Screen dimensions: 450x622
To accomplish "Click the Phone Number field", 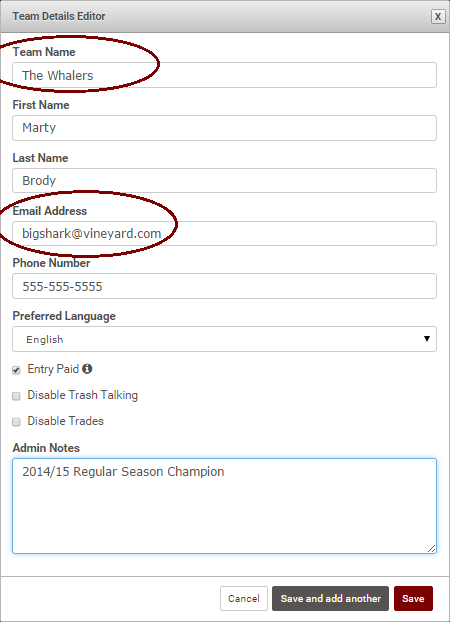I will click(x=224, y=286).
